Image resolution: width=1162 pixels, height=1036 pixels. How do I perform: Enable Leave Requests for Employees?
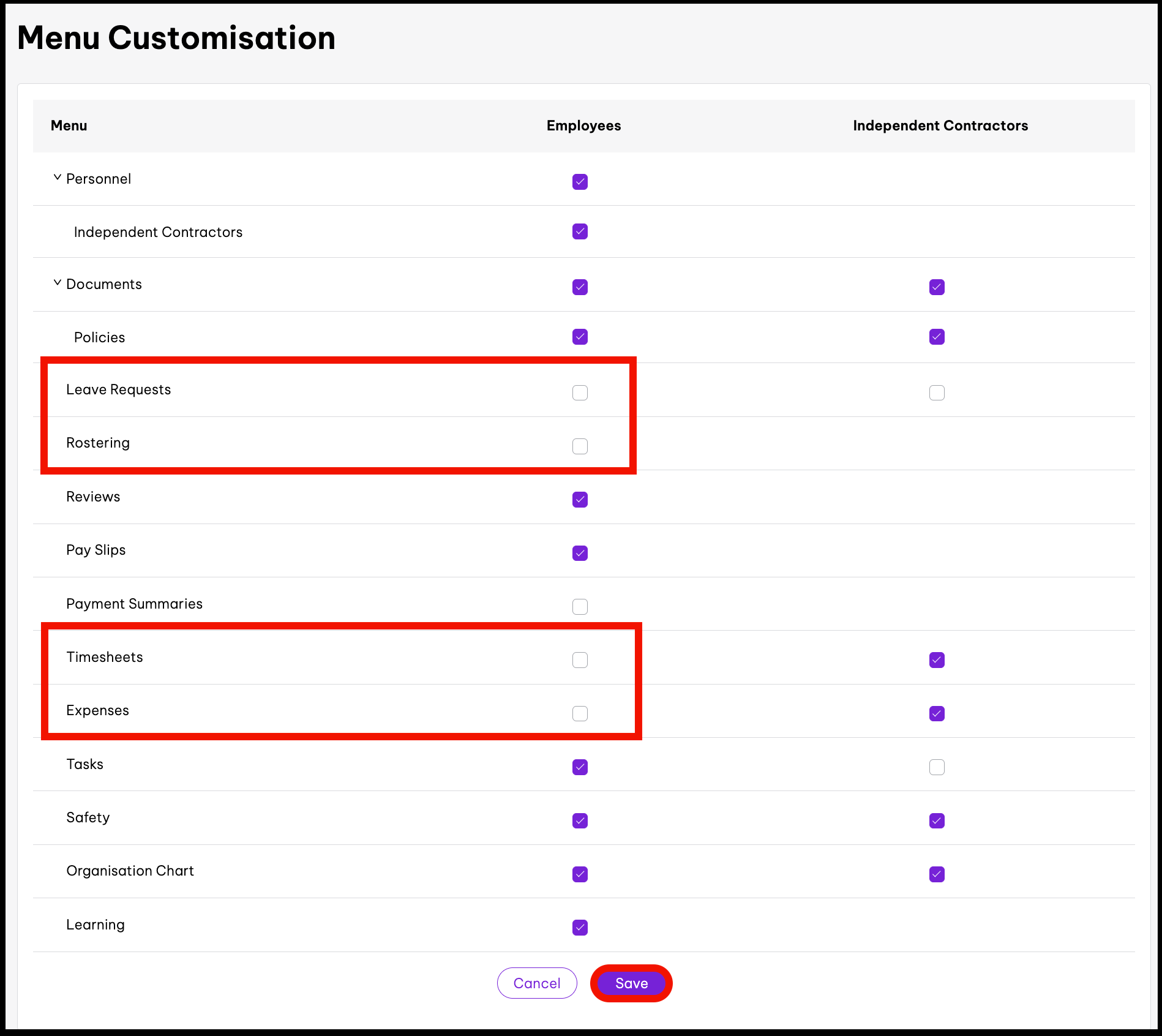(580, 392)
